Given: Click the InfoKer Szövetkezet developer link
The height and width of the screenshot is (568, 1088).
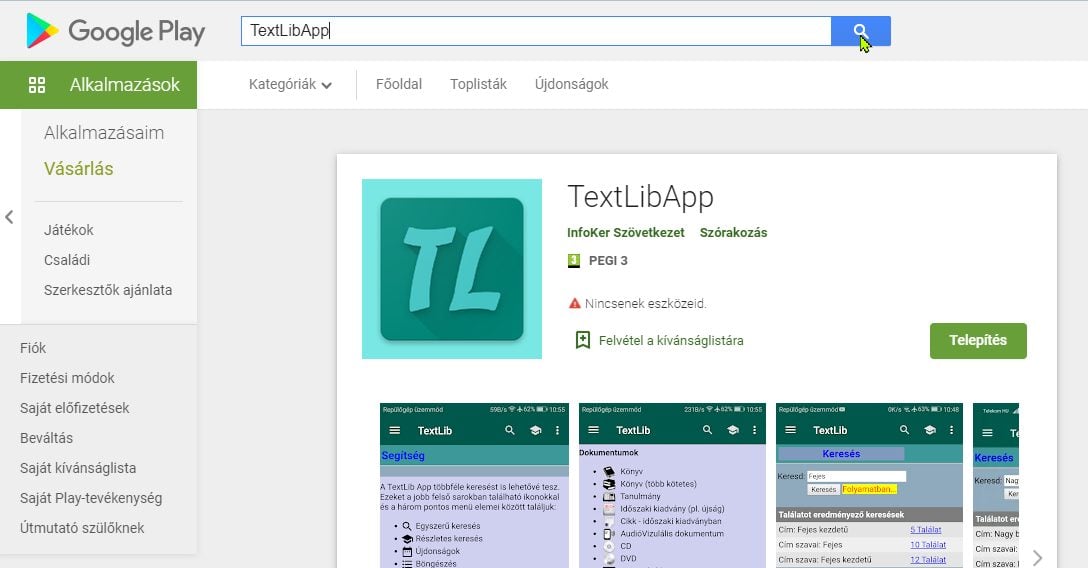Looking at the screenshot, I should (626, 233).
